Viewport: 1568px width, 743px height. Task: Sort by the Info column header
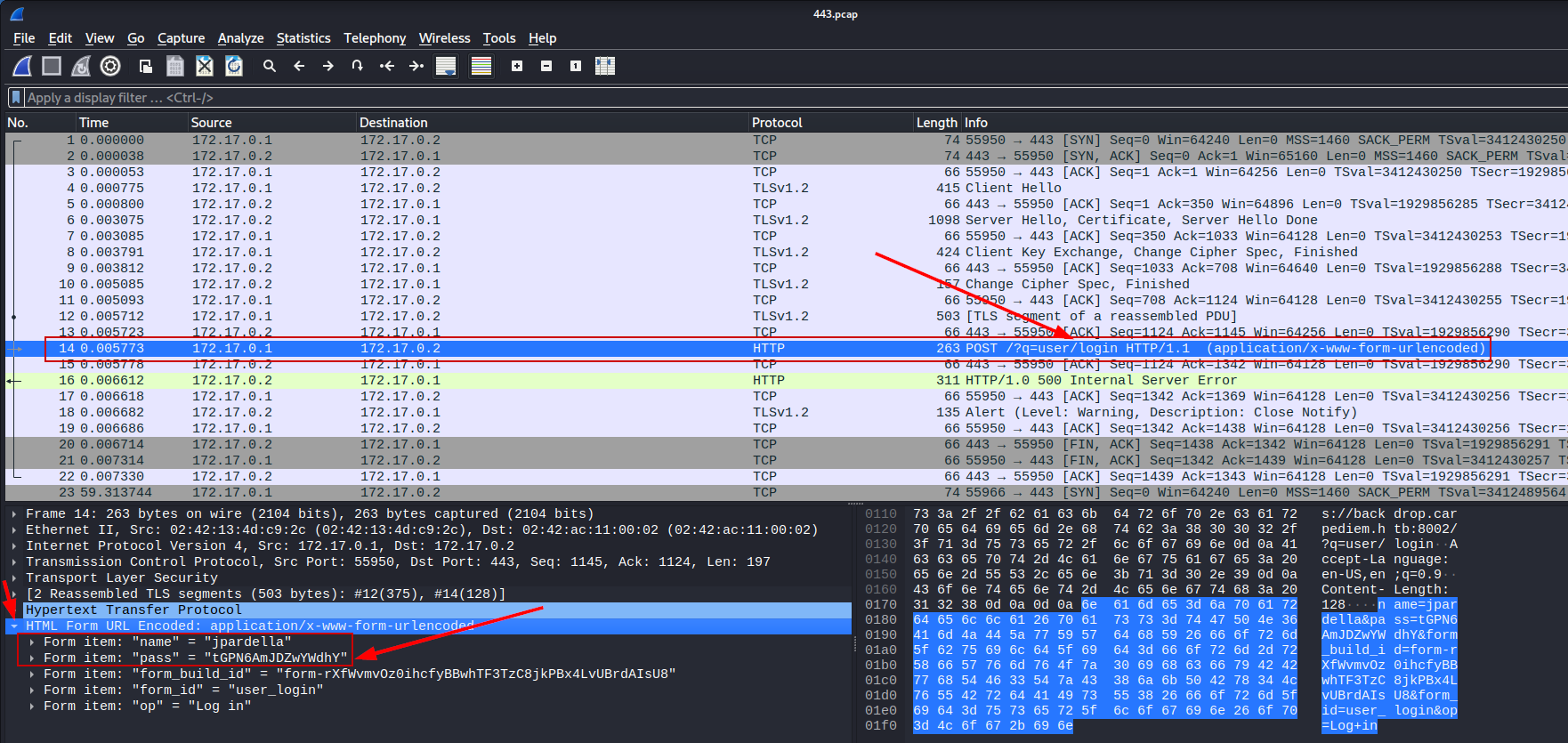(x=1264, y=123)
